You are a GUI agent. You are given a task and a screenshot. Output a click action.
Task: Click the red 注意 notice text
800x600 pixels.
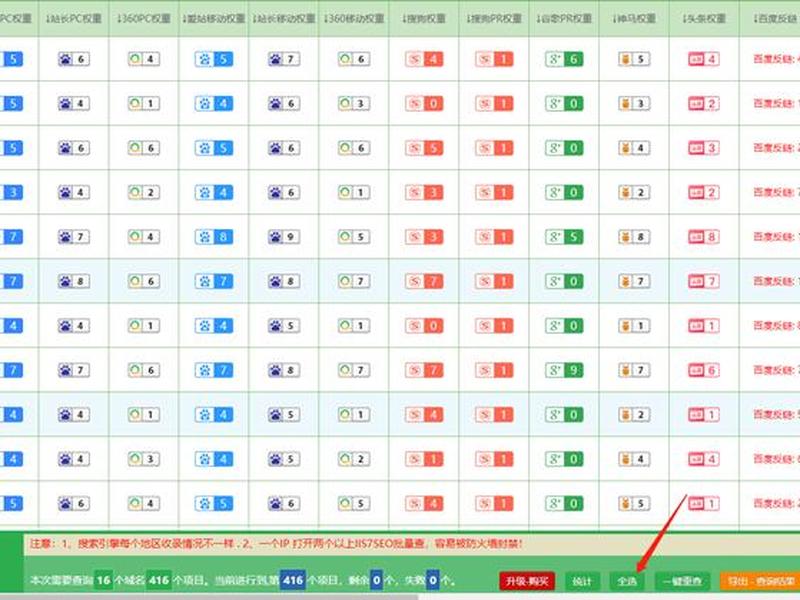[x=276, y=544]
